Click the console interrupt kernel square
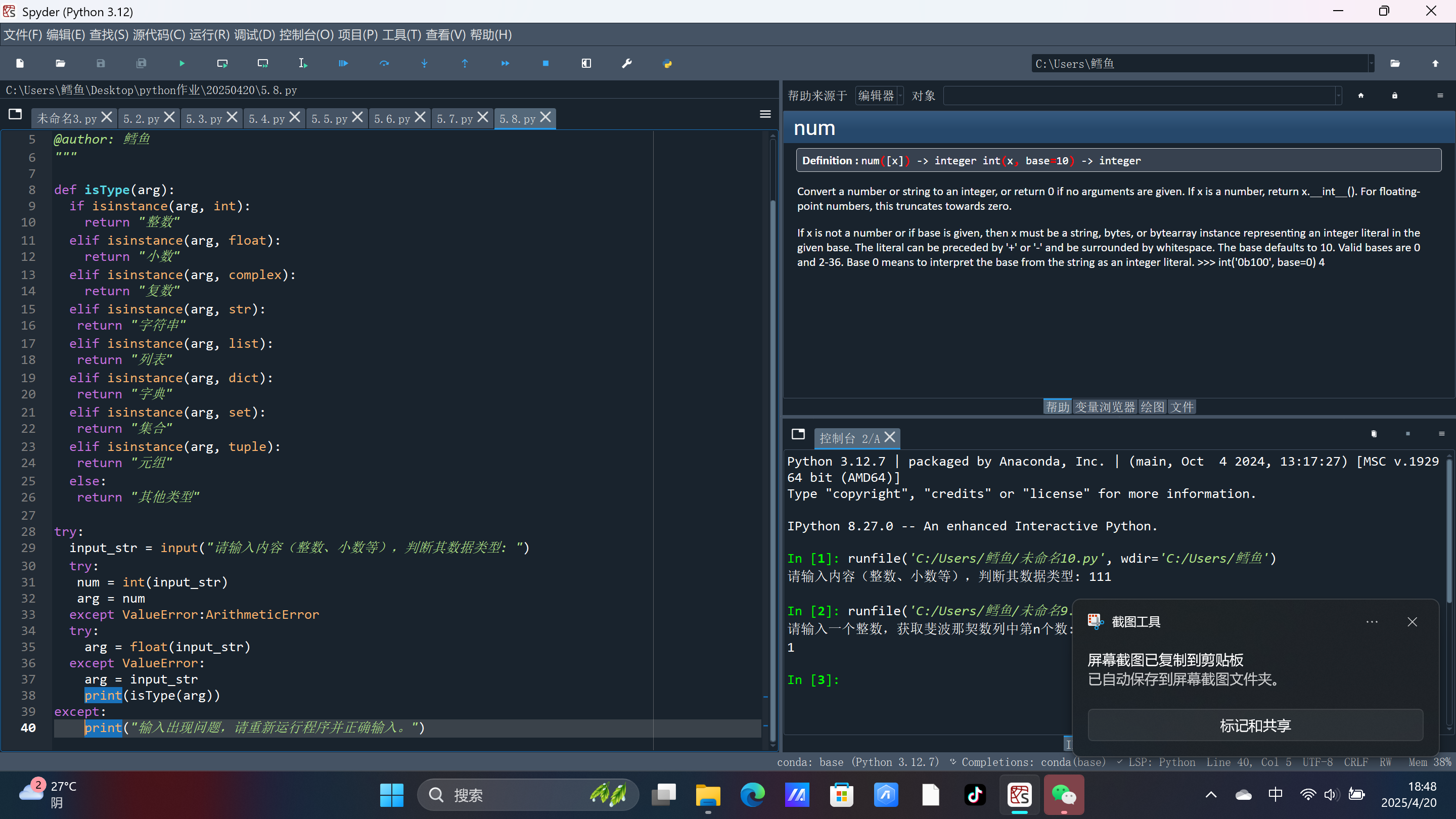Viewport: 1456px width, 819px height. 1407,434
